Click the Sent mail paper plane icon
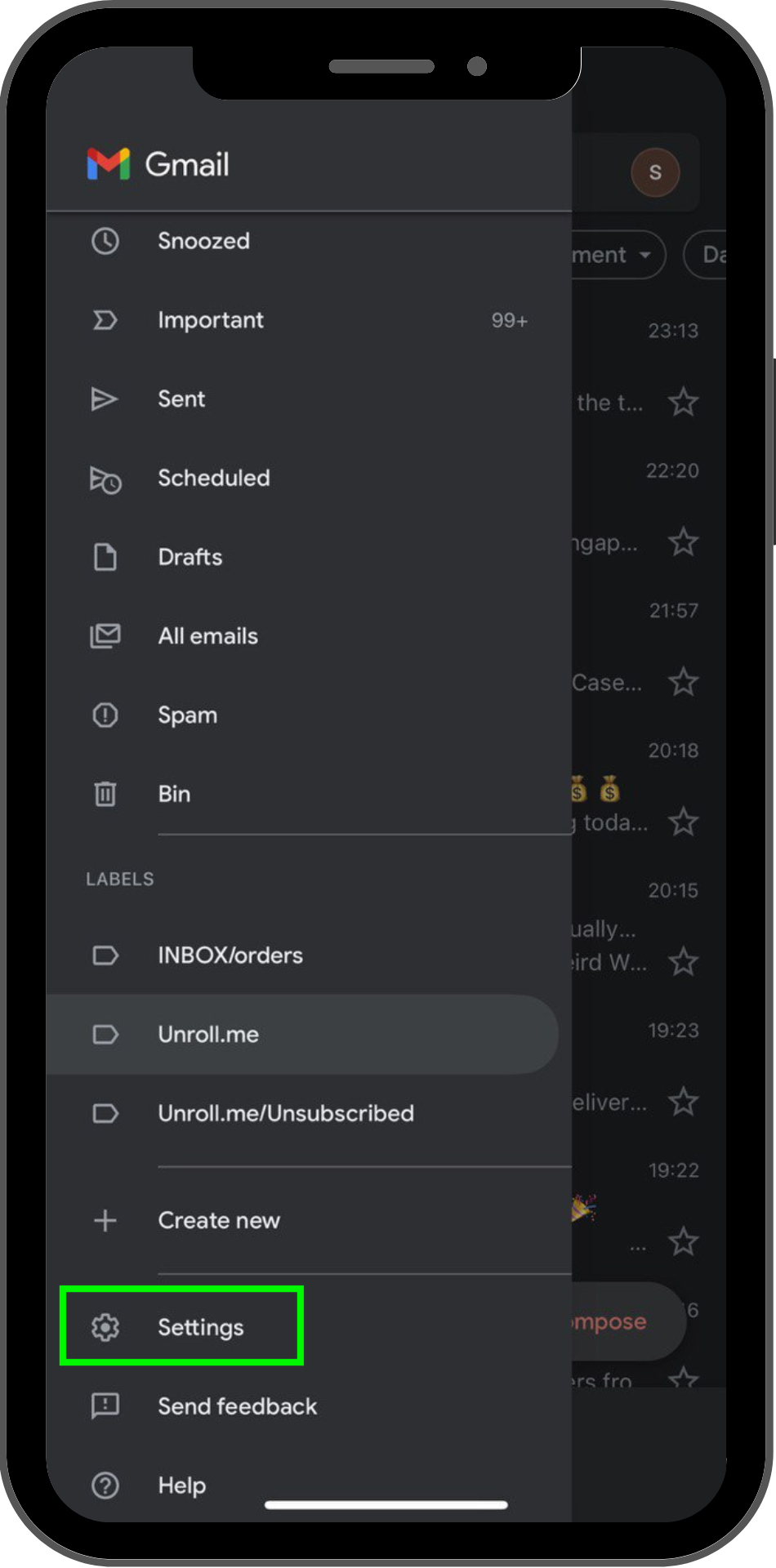Image resolution: width=776 pixels, height=1568 pixels. (x=105, y=399)
